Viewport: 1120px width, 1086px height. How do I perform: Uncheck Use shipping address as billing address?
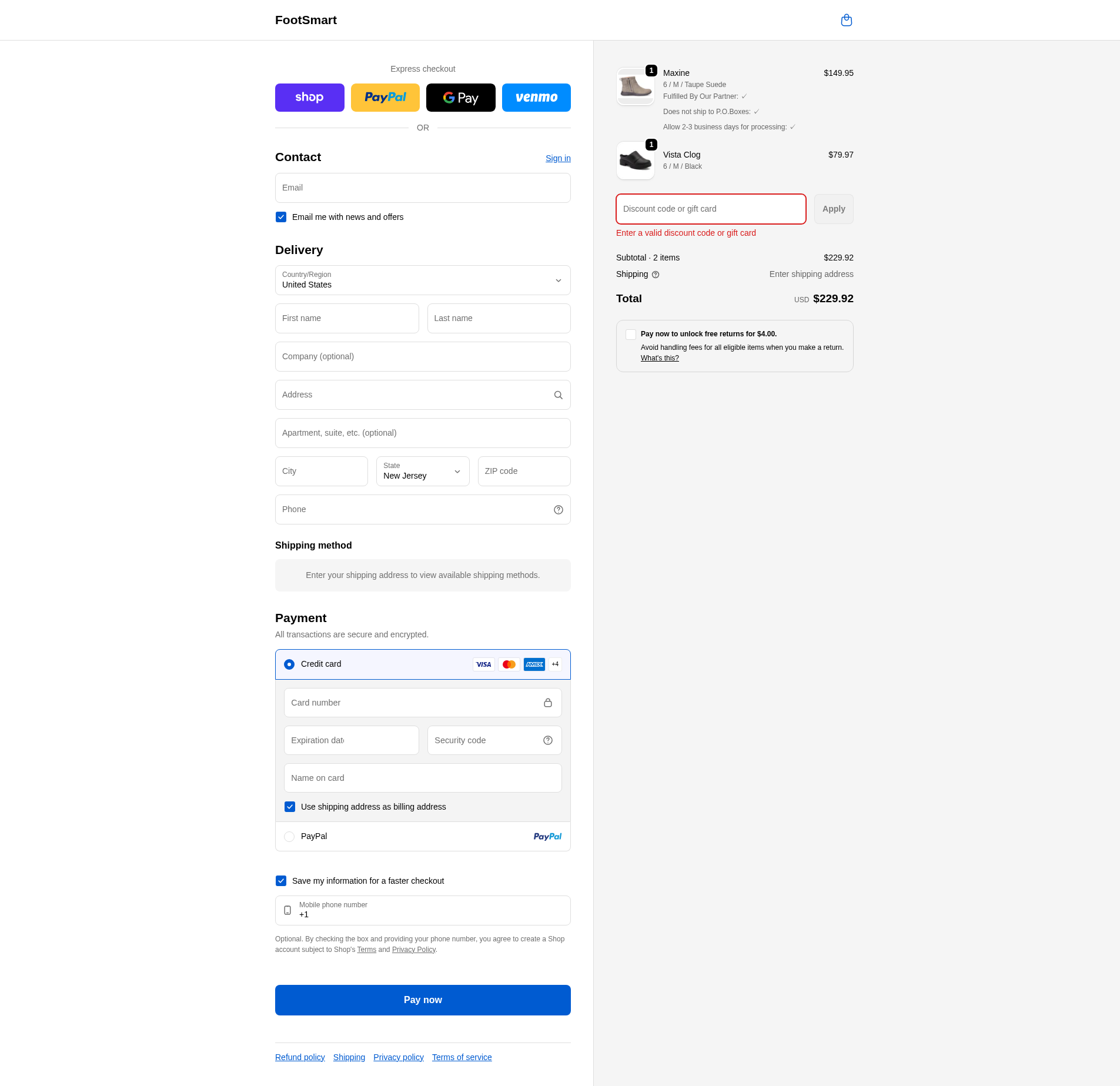[x=290, y=807]
